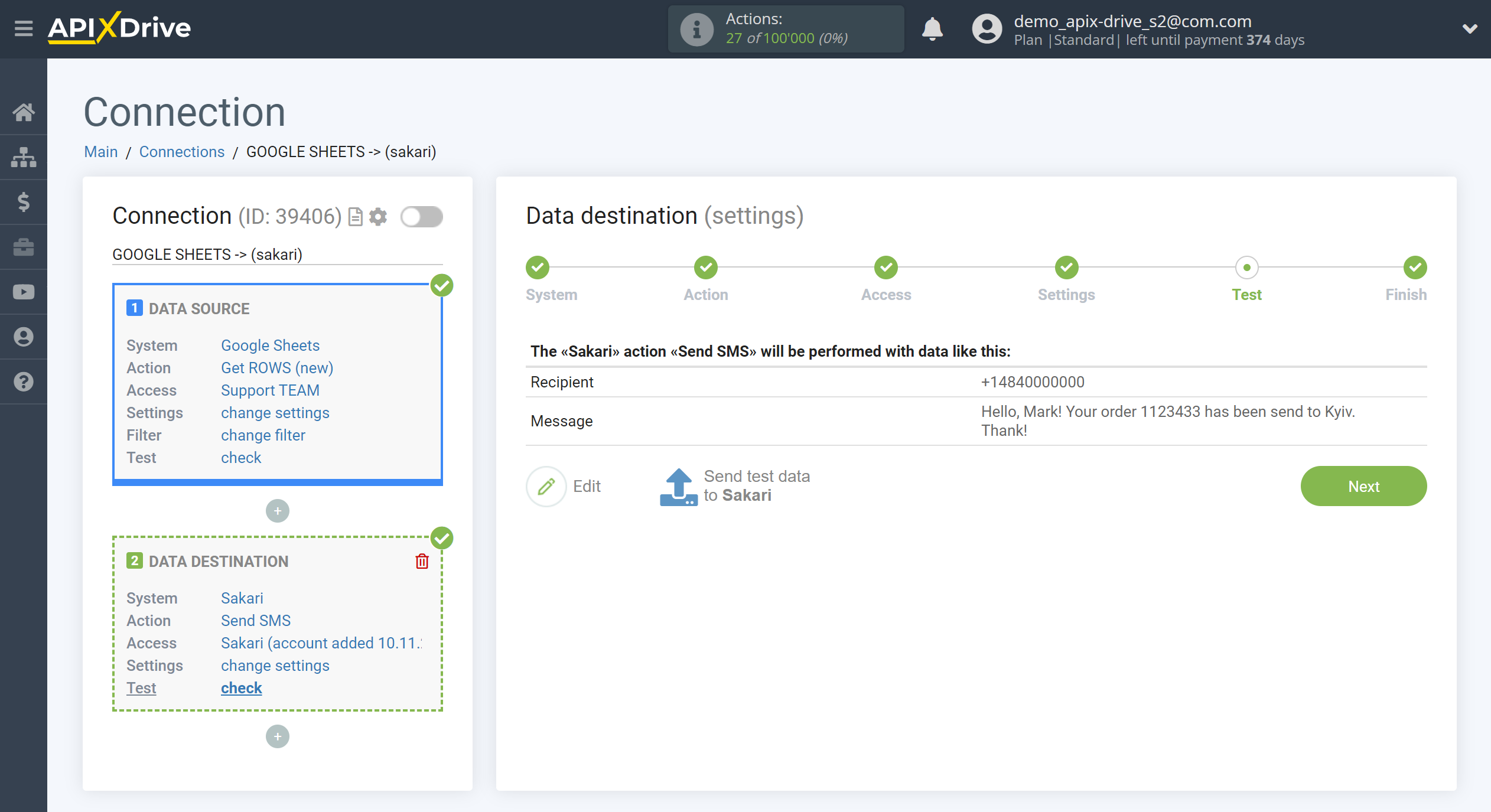Expand the hamburger menu top-left
1491x812 pixels.
coord(22,28)
